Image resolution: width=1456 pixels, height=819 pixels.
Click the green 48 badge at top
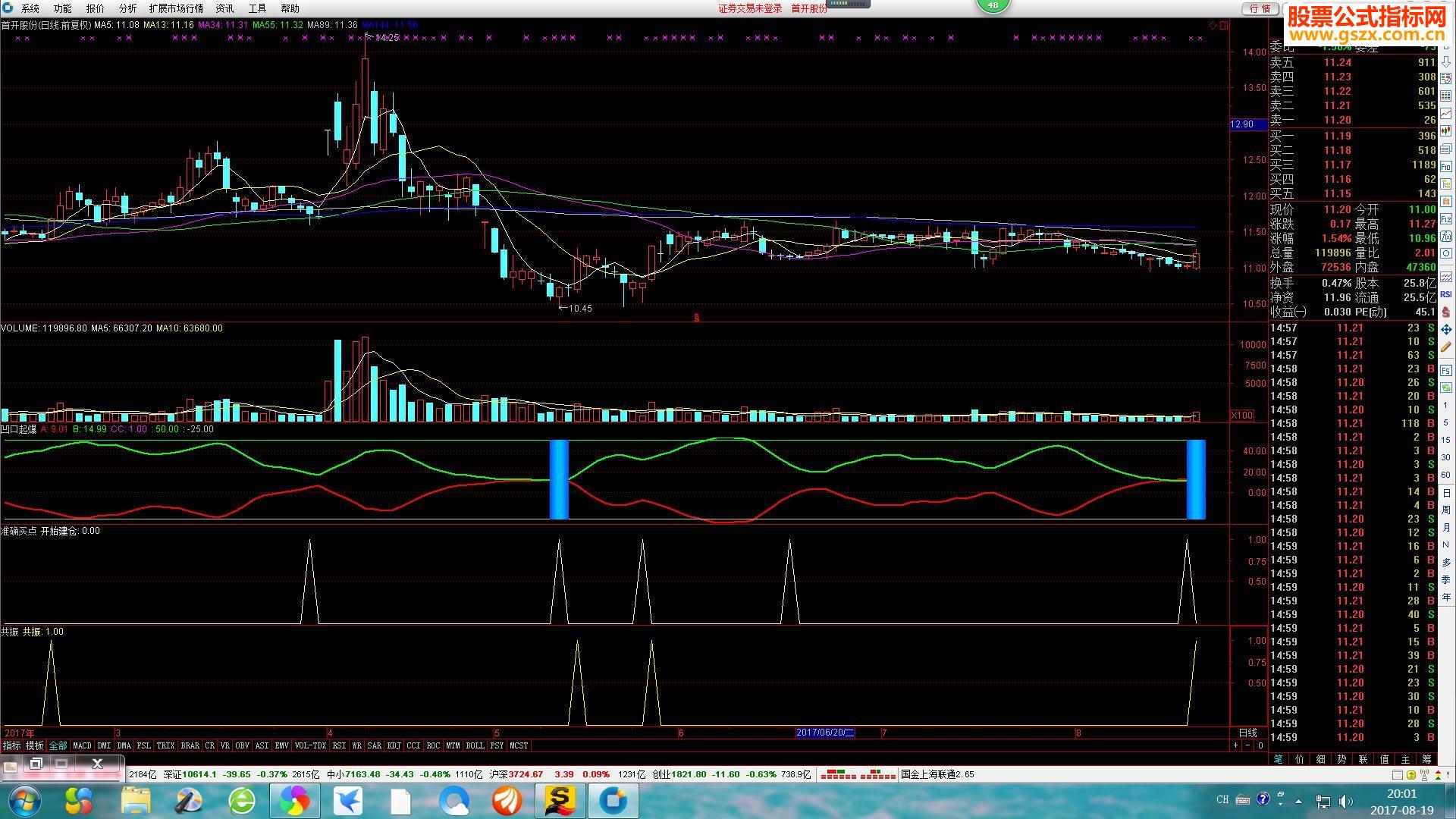click(x=993, y=5)
